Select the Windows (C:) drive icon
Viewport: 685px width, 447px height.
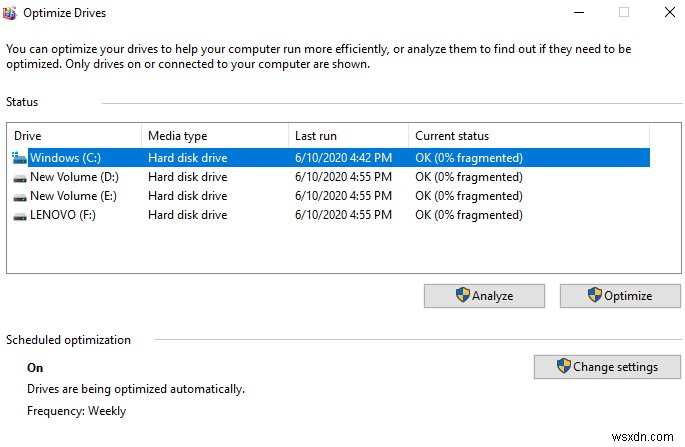[19, 158]
